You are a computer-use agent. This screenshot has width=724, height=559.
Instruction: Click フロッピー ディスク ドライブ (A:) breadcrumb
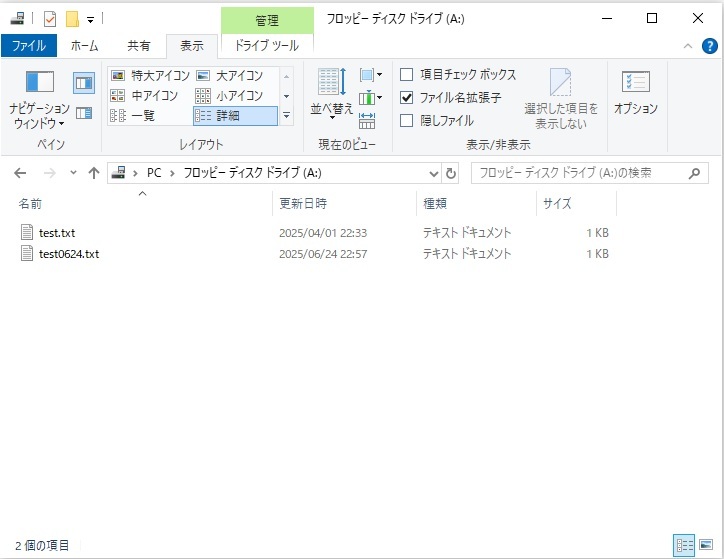[x=253, y=173]
